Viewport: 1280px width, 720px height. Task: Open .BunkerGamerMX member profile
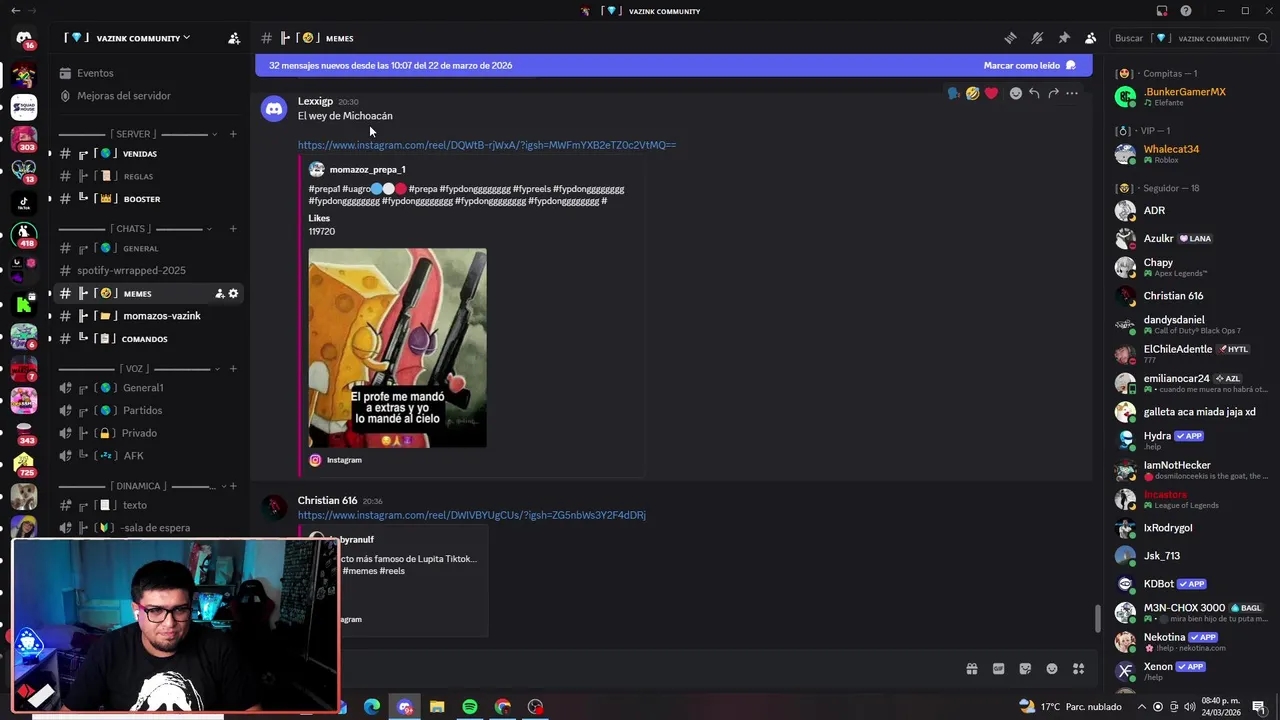coord(1192,96)
